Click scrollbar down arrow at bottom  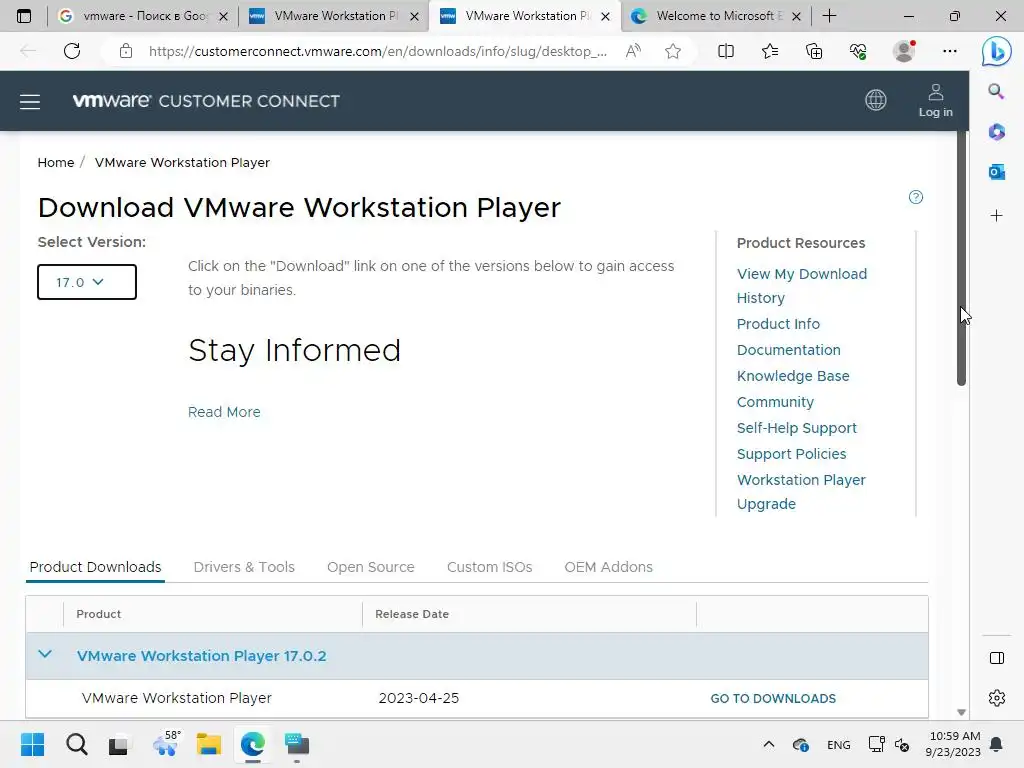click(961, 712)
